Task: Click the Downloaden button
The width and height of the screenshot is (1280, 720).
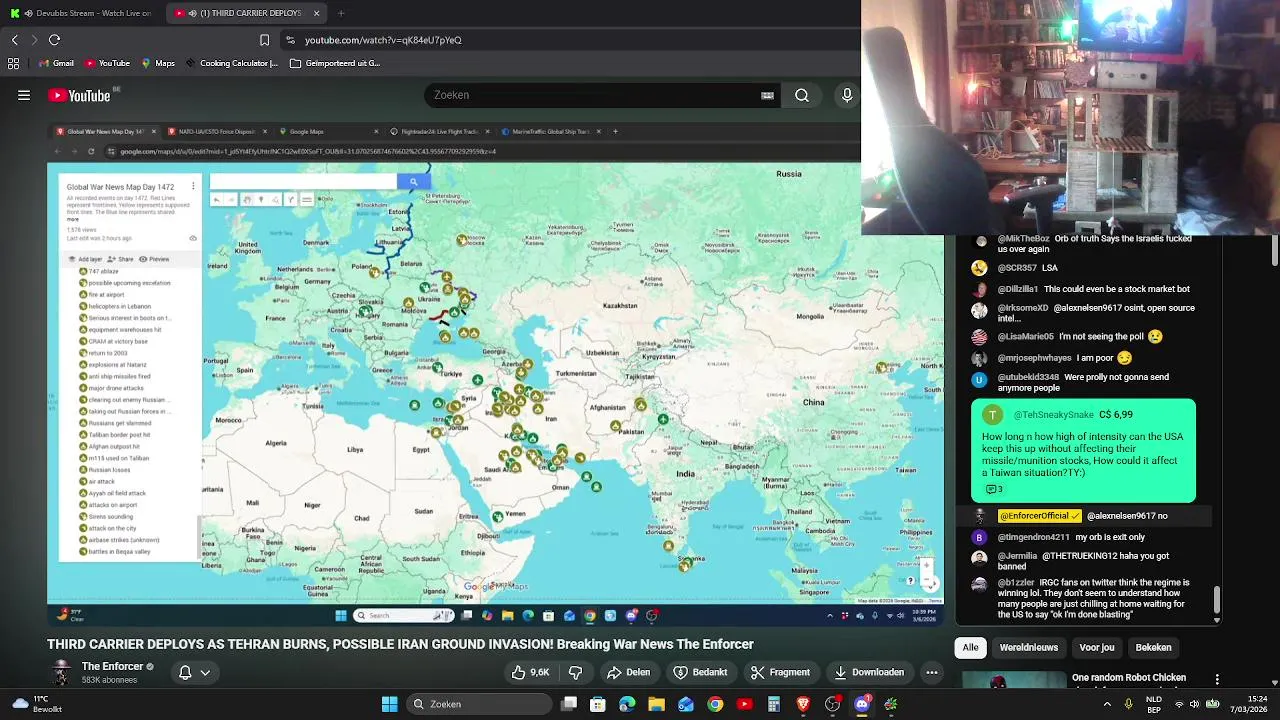Action: (869, 672)
